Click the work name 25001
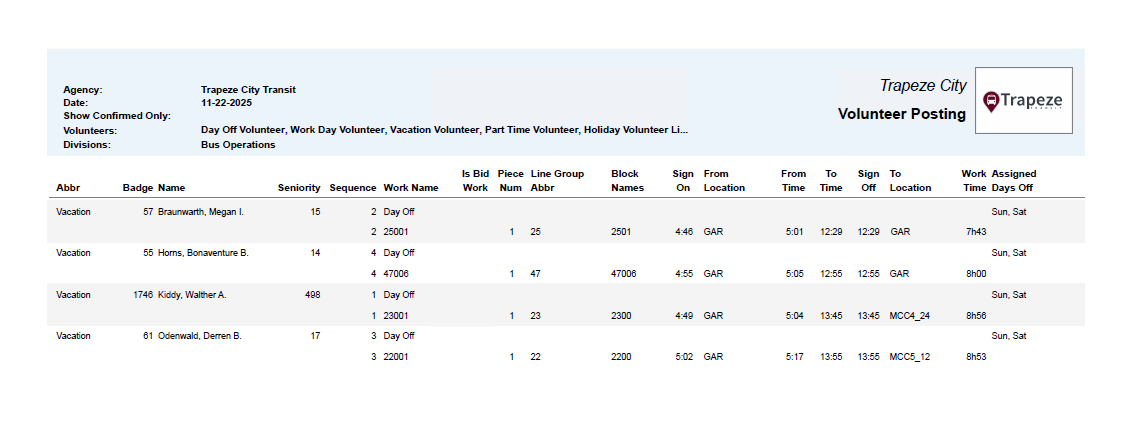The image size is (1127, 421). coord(396,232)
